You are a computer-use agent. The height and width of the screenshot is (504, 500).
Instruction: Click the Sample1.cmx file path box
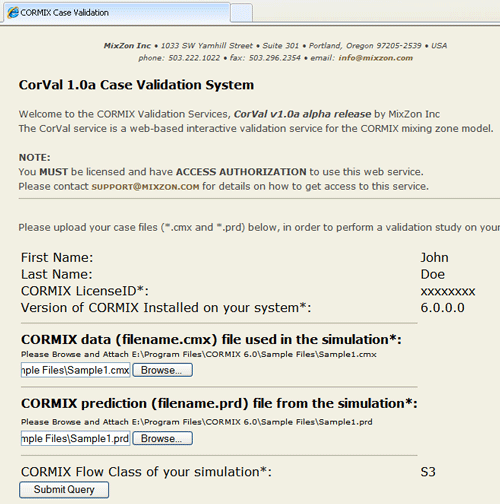coord(75,370)
